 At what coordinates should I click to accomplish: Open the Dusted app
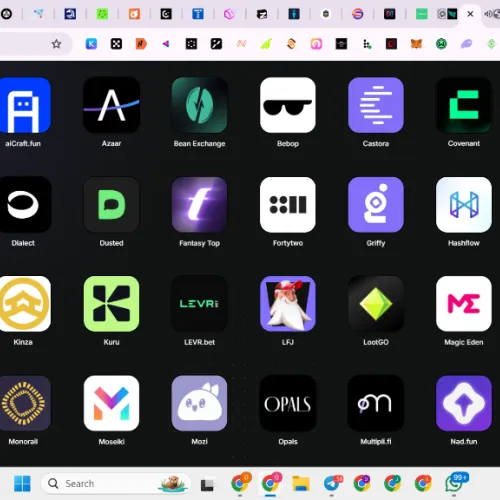point(111,204)
